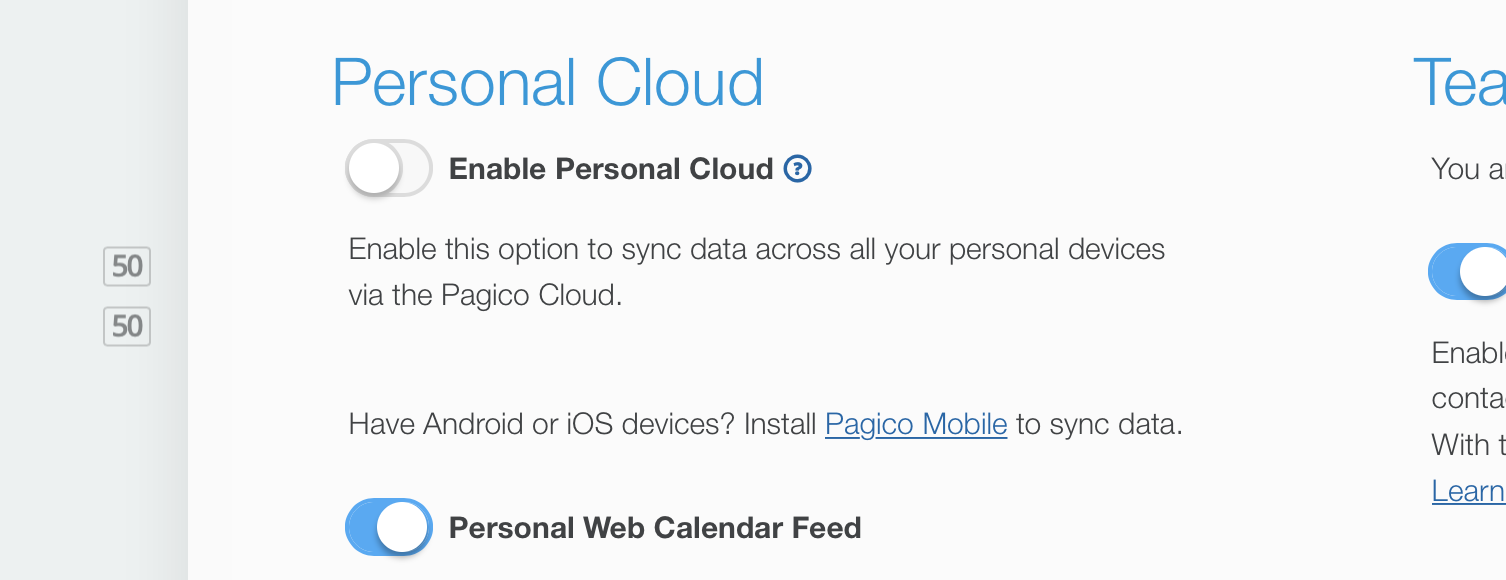Click the "via the Pagico Cloud." text line
Image resolution: width=1506 pixels, height=580 pixels.
(x=485, y=296)
